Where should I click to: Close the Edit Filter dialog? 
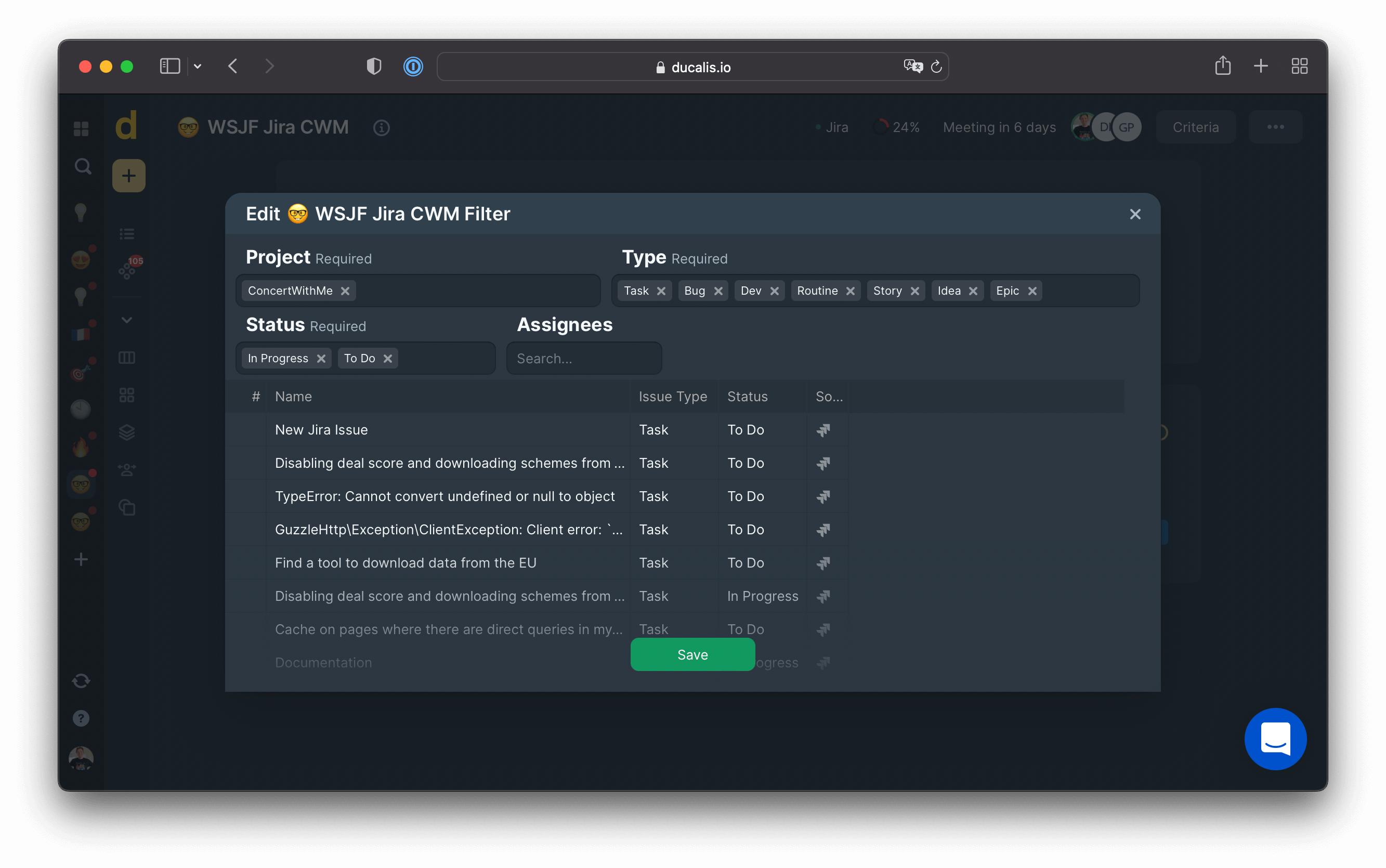click(x=1135, y=214)
